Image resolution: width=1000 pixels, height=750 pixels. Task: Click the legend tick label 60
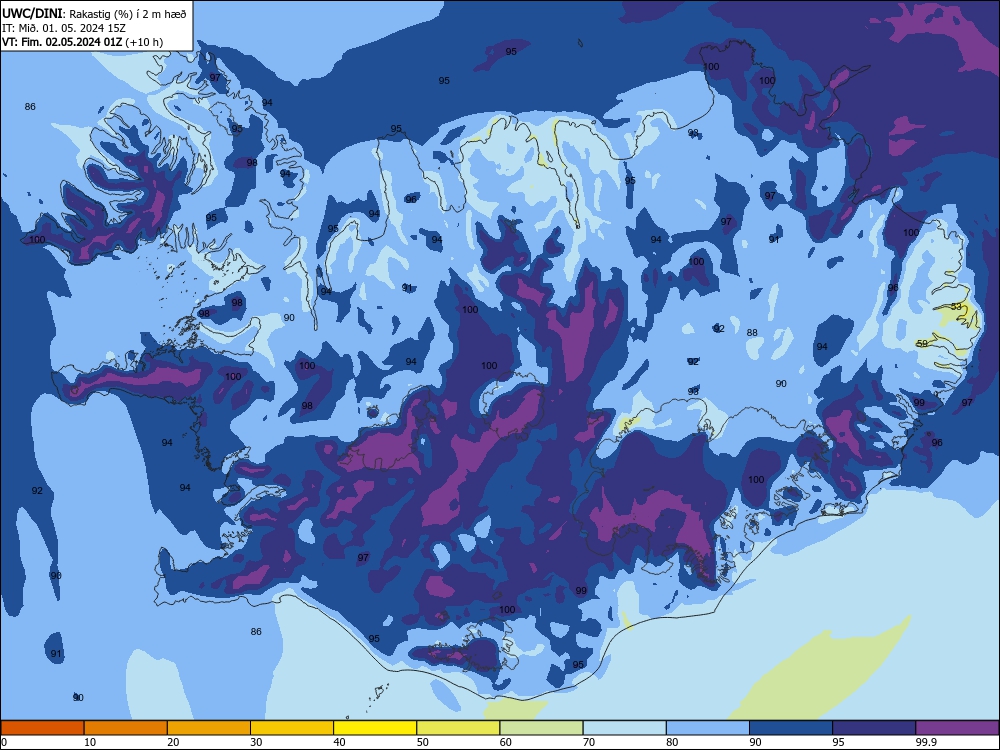506,742
